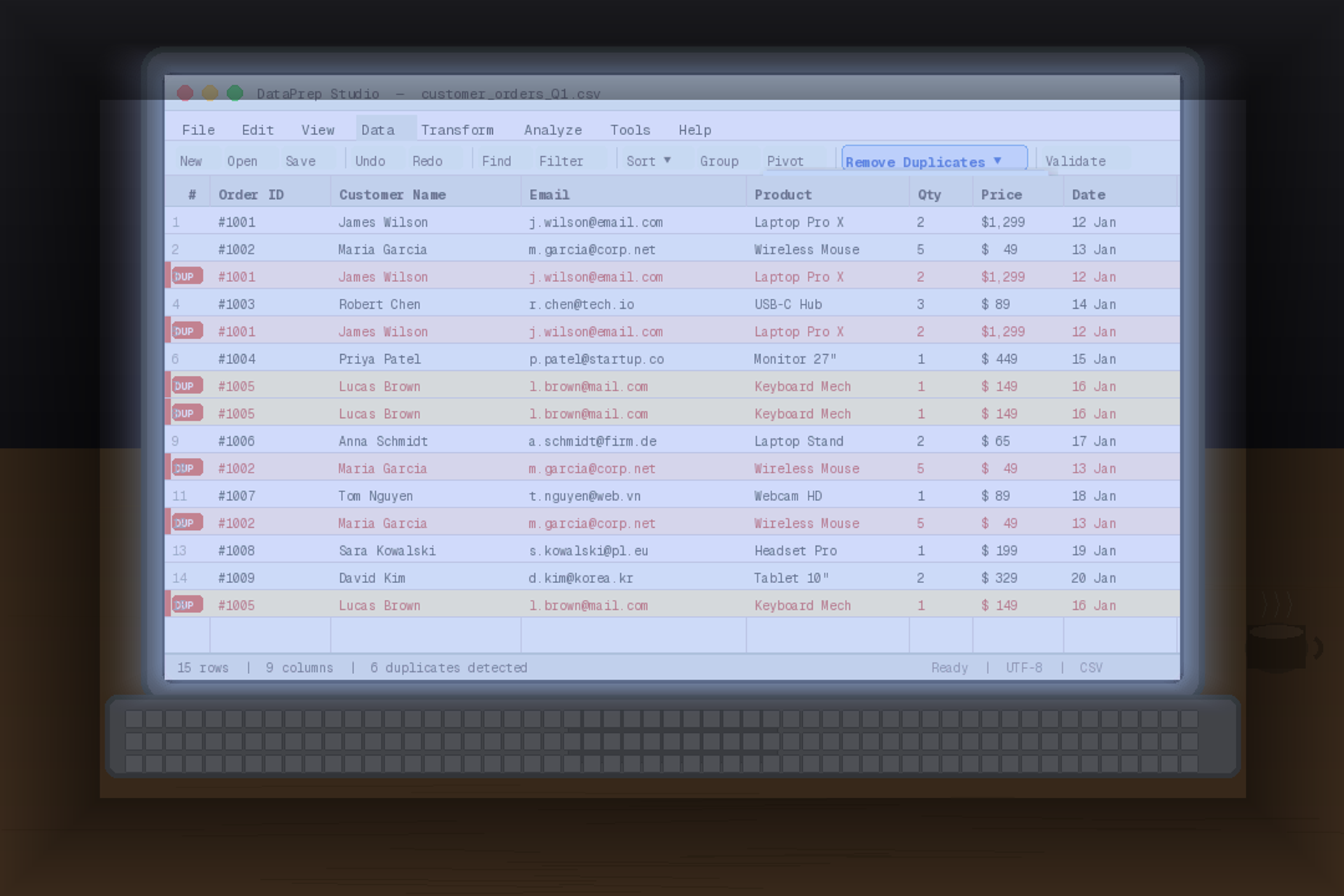Image resolution: width=1344 pixels, height=896 pixels.
Task: Click the DUP badge on the last row
Action: click(186, 605)
